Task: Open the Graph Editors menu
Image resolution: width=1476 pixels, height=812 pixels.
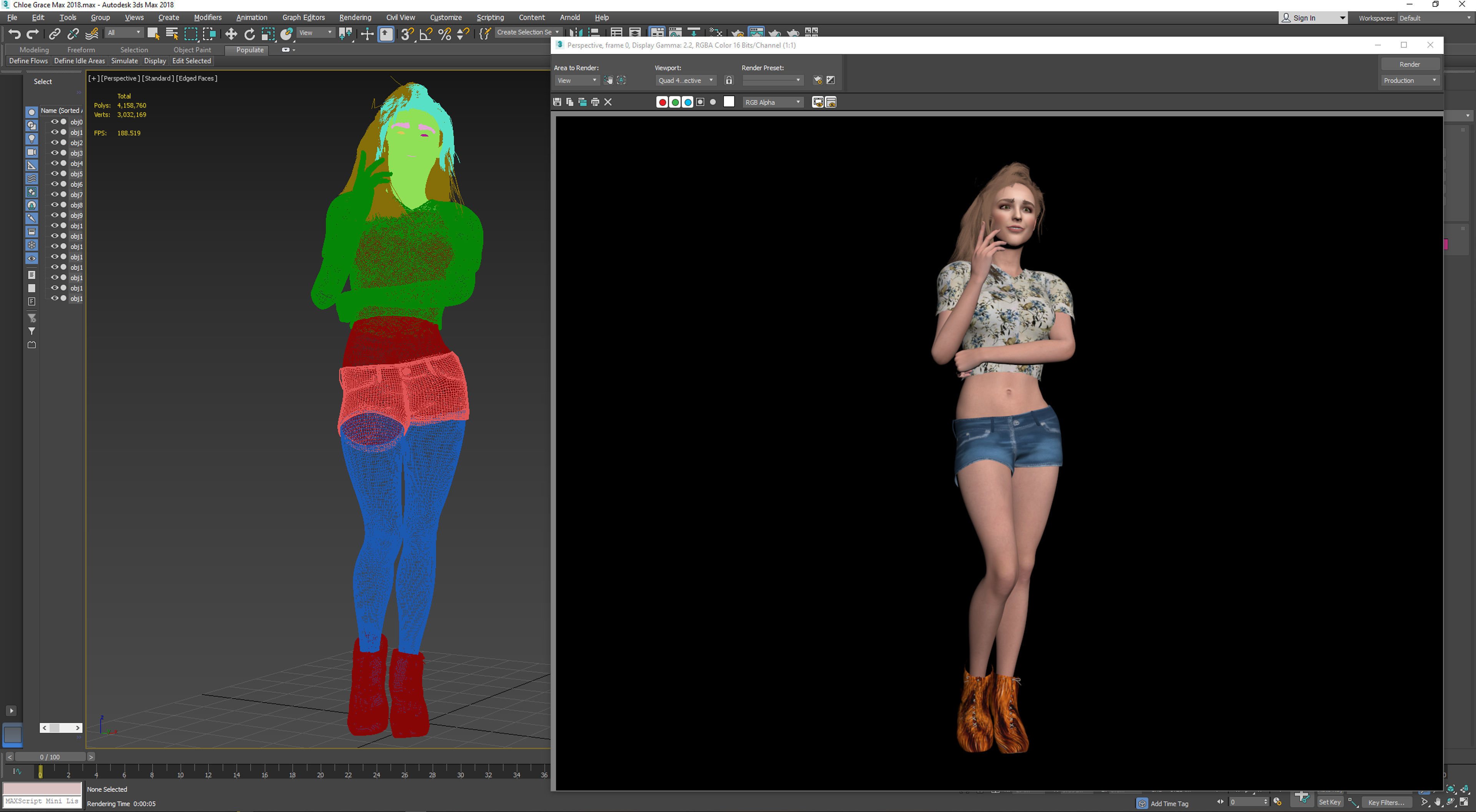Action: tap(303, 17)
